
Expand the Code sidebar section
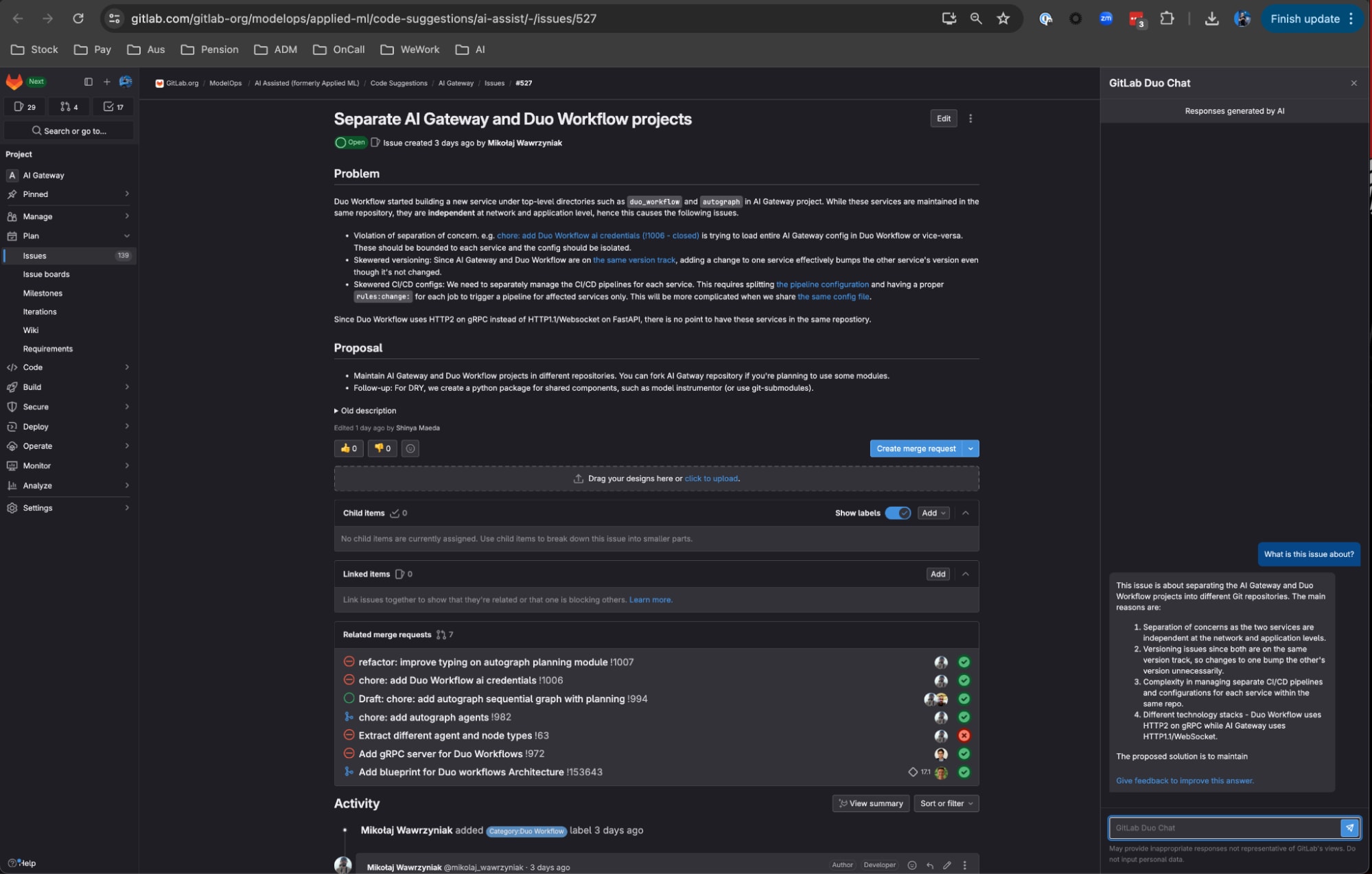[x=69, y=367]
